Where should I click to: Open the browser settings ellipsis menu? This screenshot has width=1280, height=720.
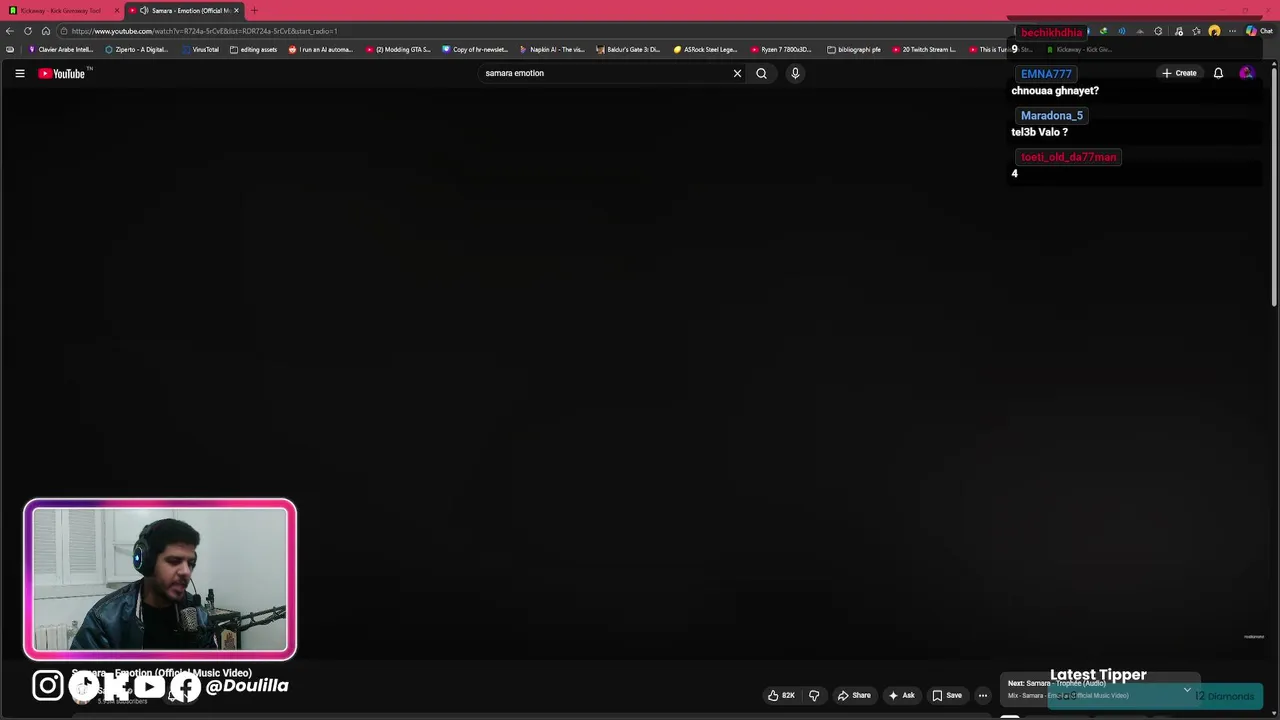(1232, 31)
